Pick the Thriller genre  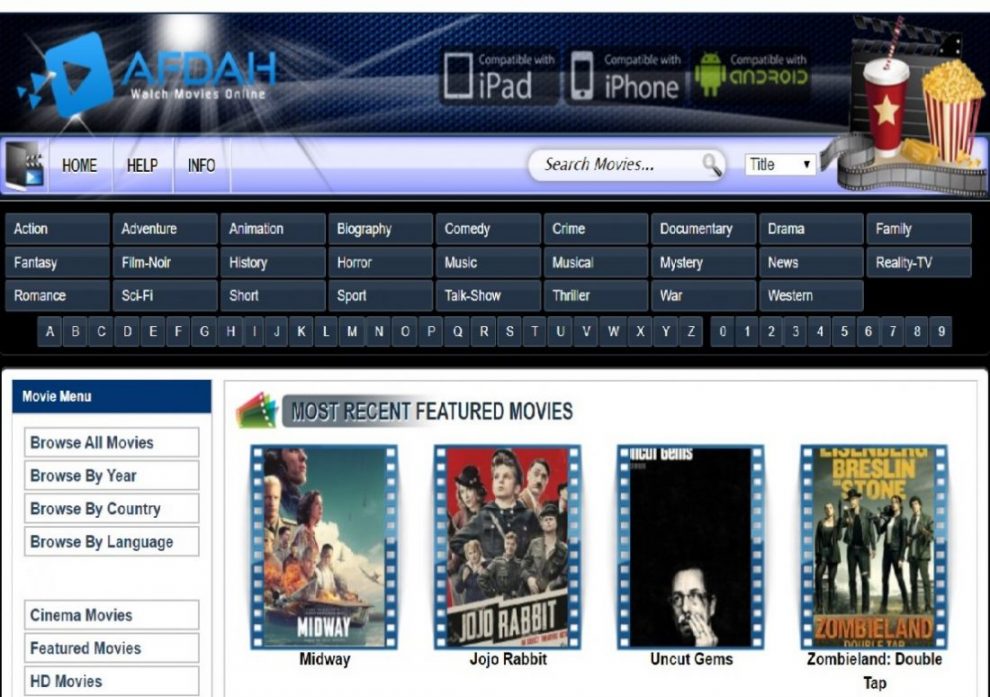596,295
